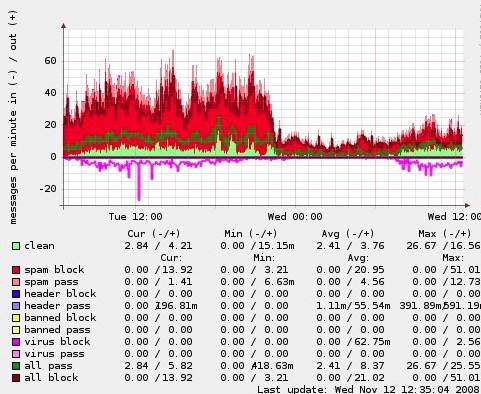Click the Tue 12:00 time axis label

click(135, 217)
